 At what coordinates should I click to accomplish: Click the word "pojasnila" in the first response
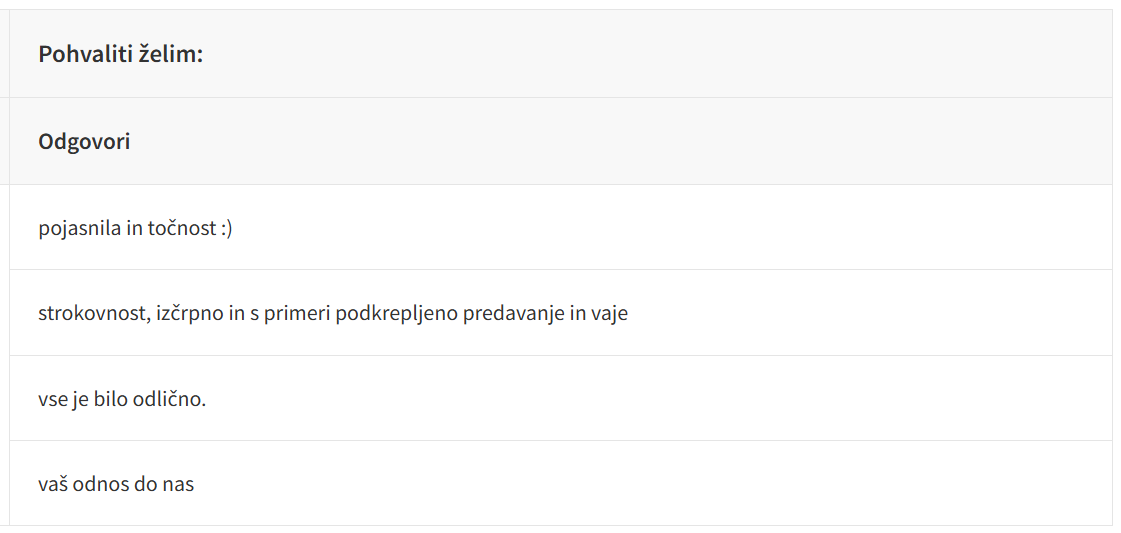(80, 229)
